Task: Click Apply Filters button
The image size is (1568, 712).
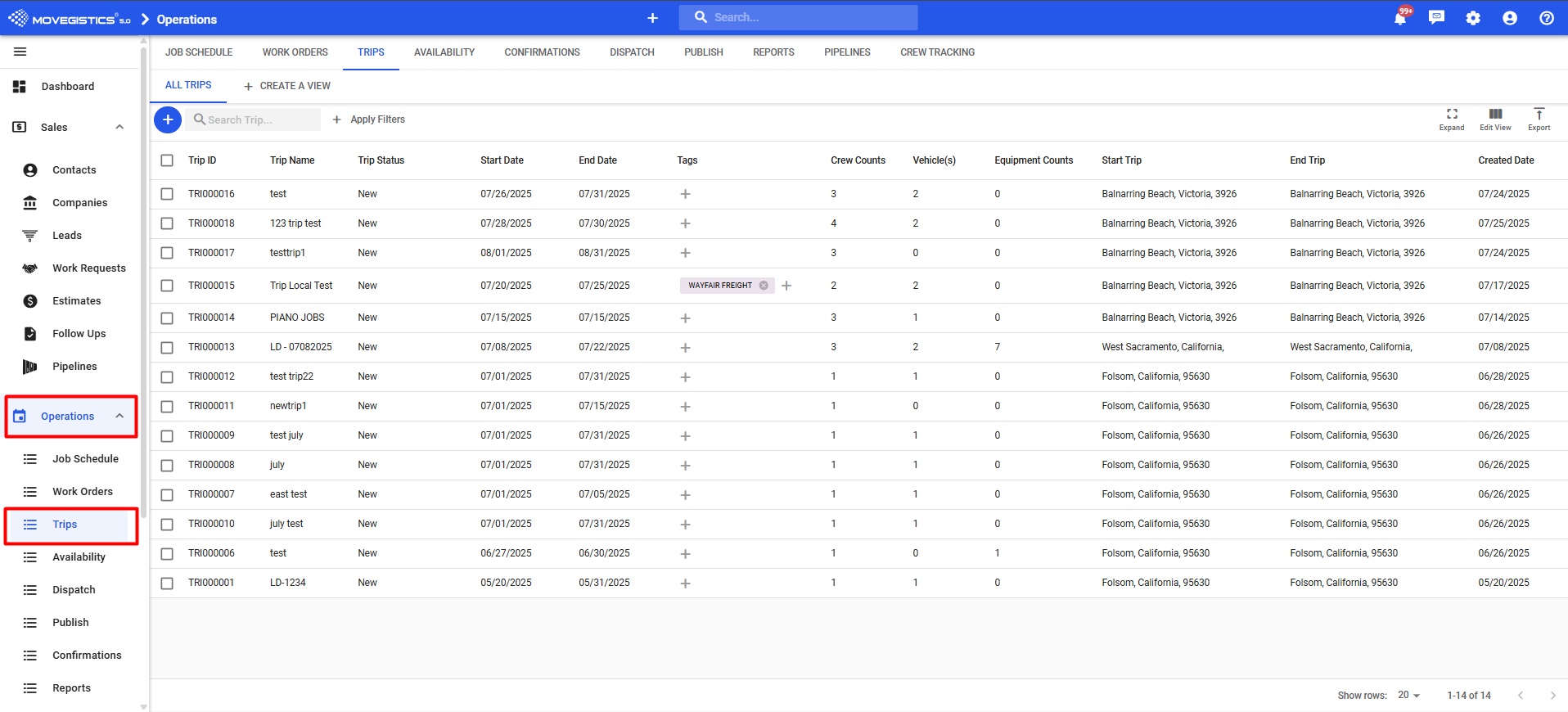Action: (369, 119)
